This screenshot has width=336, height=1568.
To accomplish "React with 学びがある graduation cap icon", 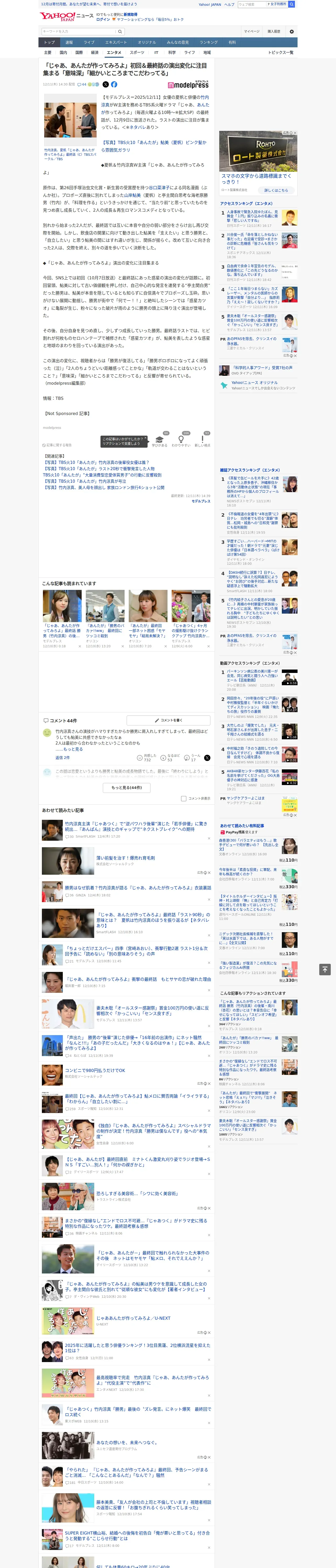I will [x=159, y=440].
